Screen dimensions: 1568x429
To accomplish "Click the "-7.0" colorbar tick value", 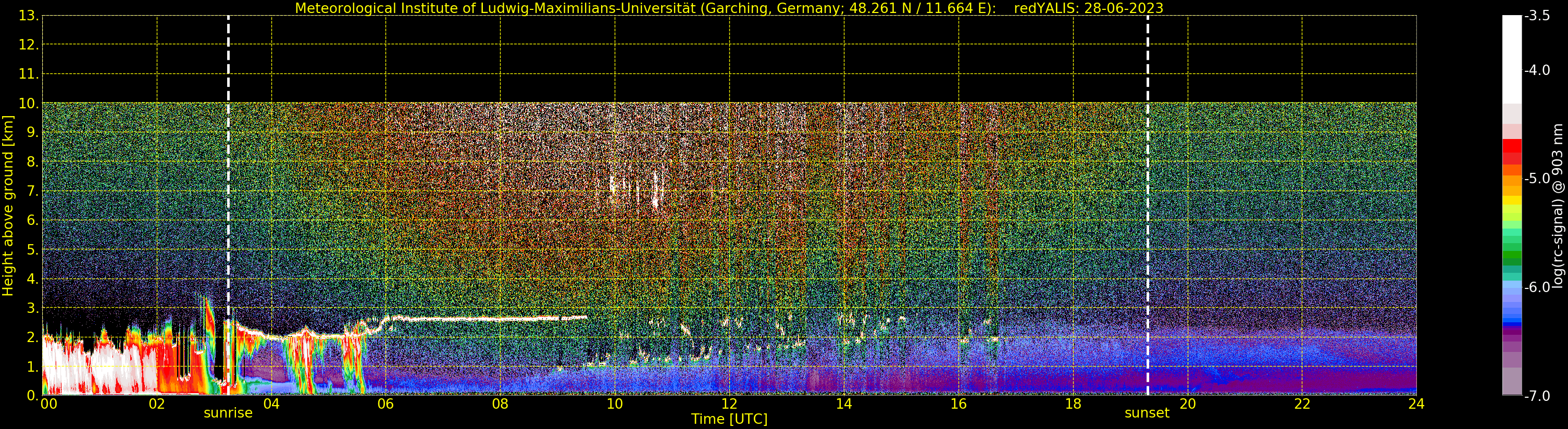I will [1537, 396].
